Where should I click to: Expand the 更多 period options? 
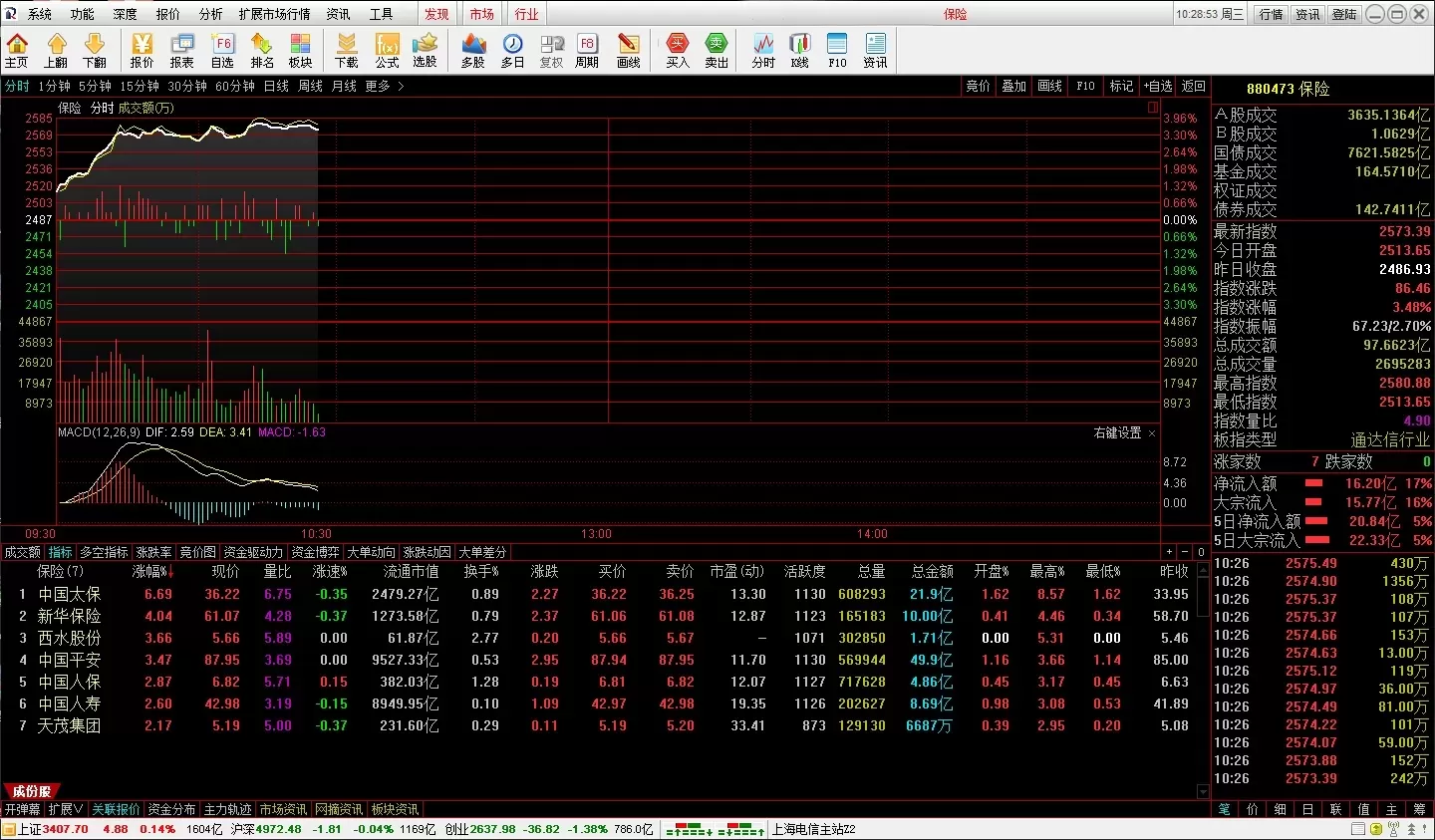384,87
